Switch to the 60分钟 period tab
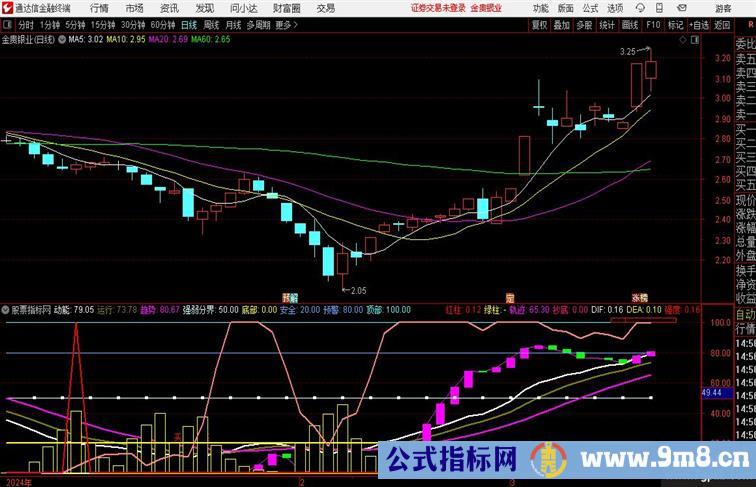 162,25
